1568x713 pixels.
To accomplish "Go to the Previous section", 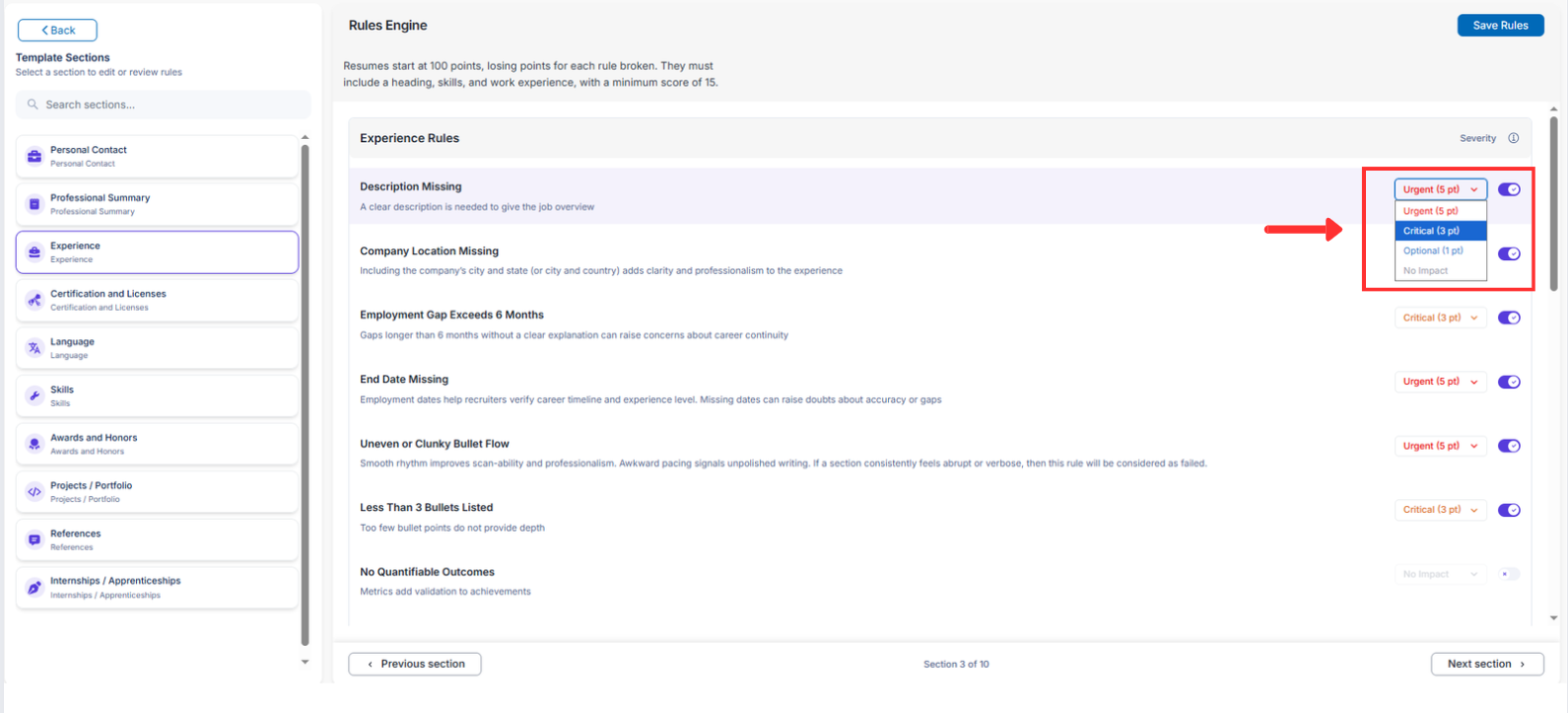I will tap(415, 664).
